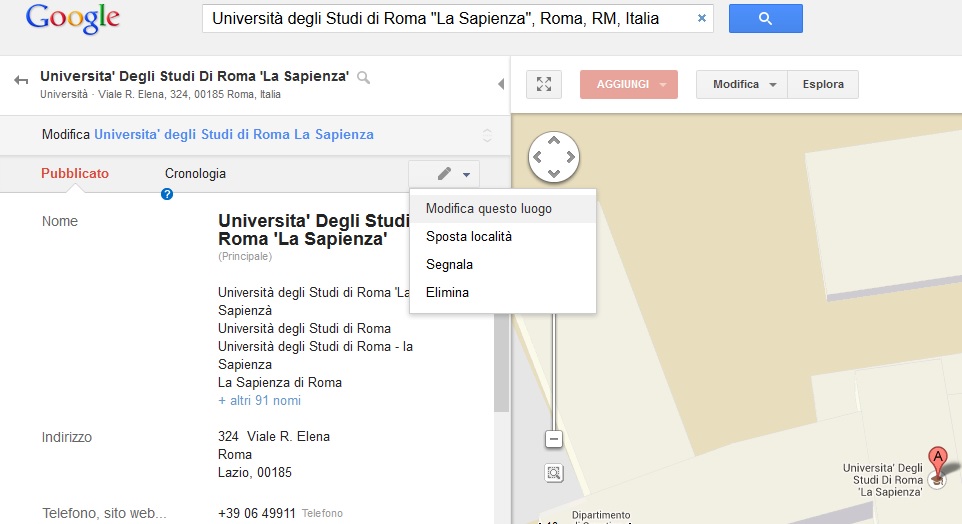Select Segnala in the dropdown menu

[x=502, y=264]
